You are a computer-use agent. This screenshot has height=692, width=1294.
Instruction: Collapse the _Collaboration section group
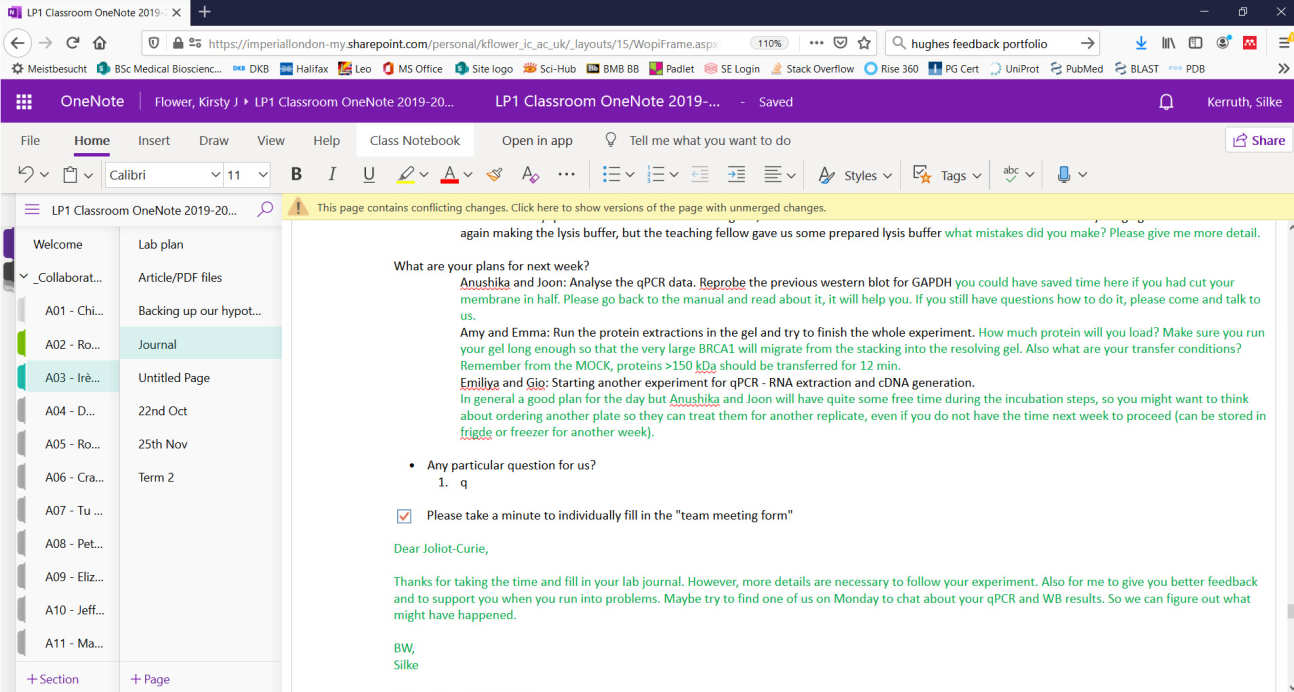(24, 277)
